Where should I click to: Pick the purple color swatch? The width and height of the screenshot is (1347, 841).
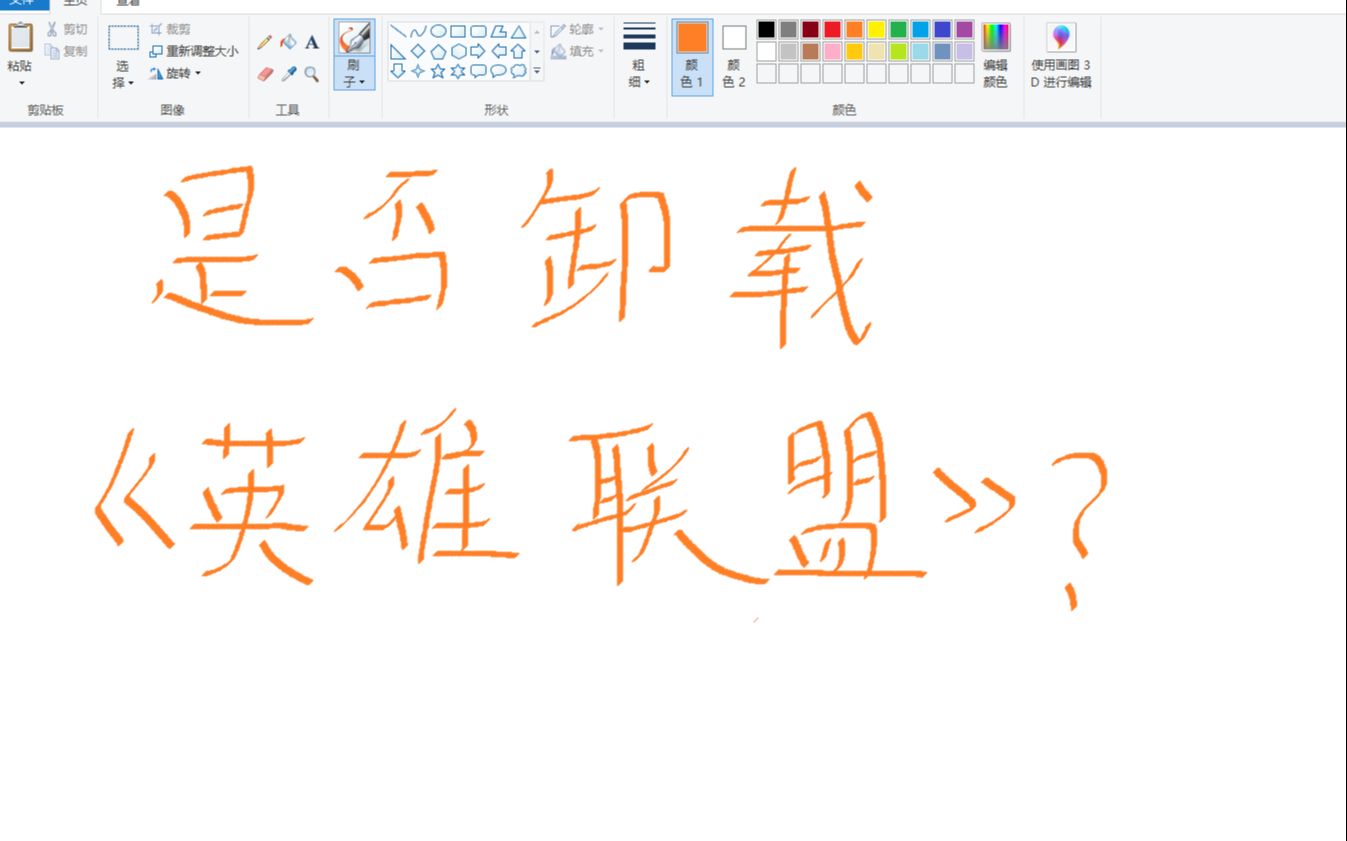(x=964, y=30)
